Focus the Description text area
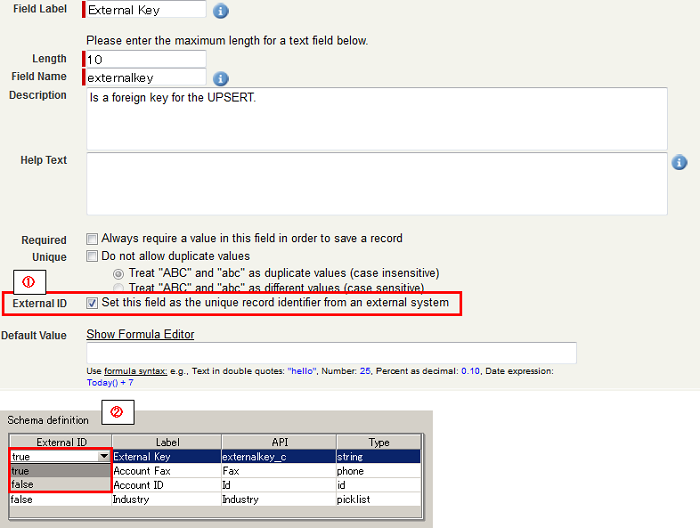Viewport: 700px width, 528px height. [x=376, y=118]
